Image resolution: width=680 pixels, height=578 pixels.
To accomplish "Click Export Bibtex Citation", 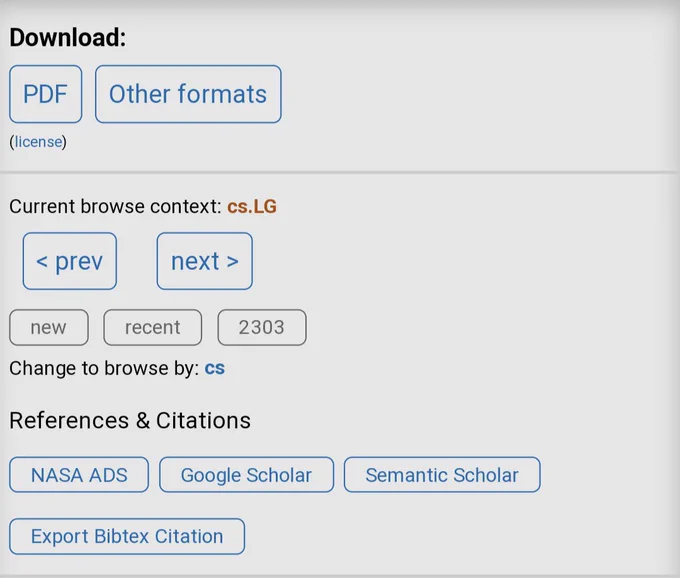I will [127, 536].
